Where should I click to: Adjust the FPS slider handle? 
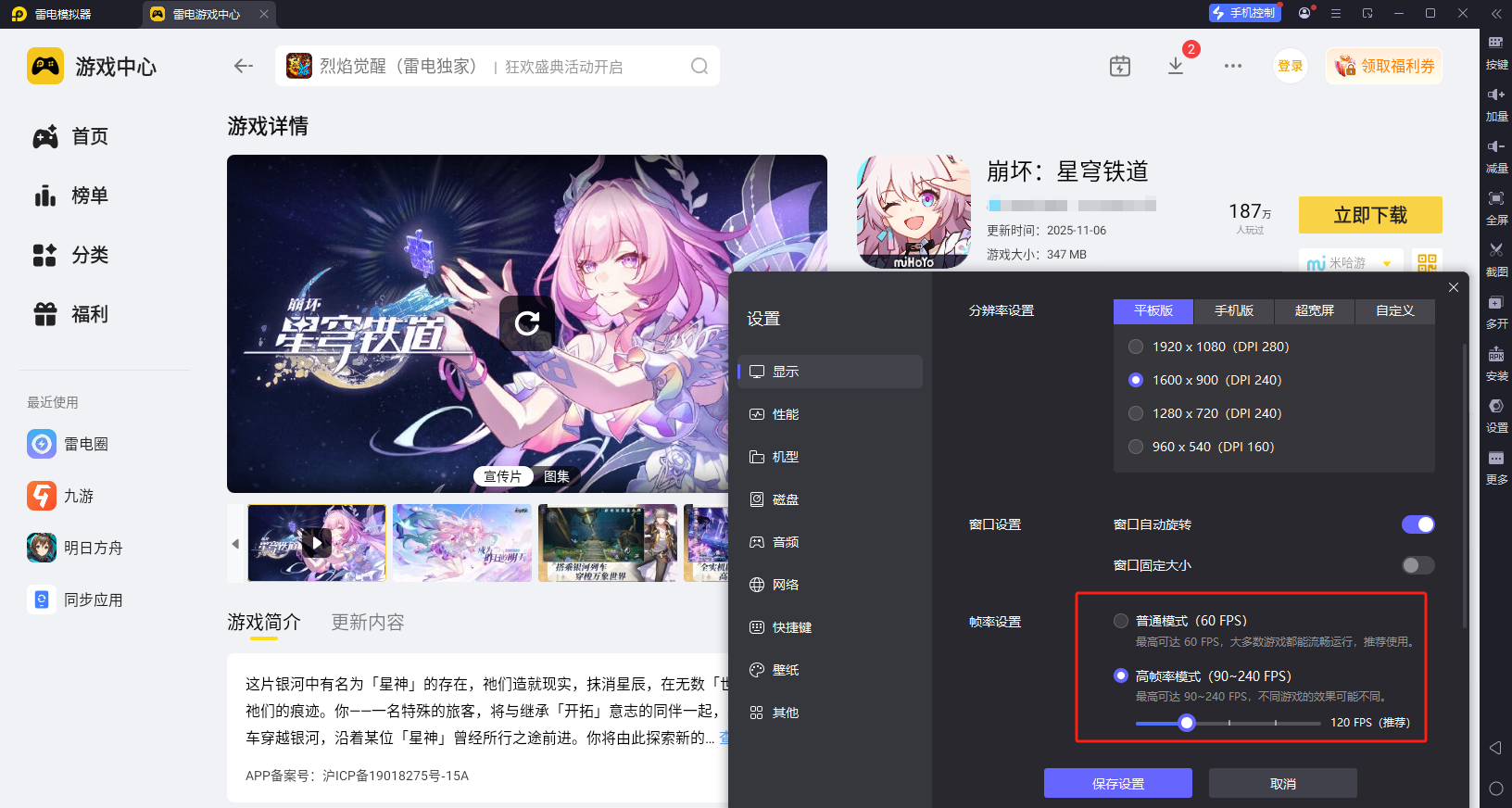pyautogui.click(x=1187, y=723)
